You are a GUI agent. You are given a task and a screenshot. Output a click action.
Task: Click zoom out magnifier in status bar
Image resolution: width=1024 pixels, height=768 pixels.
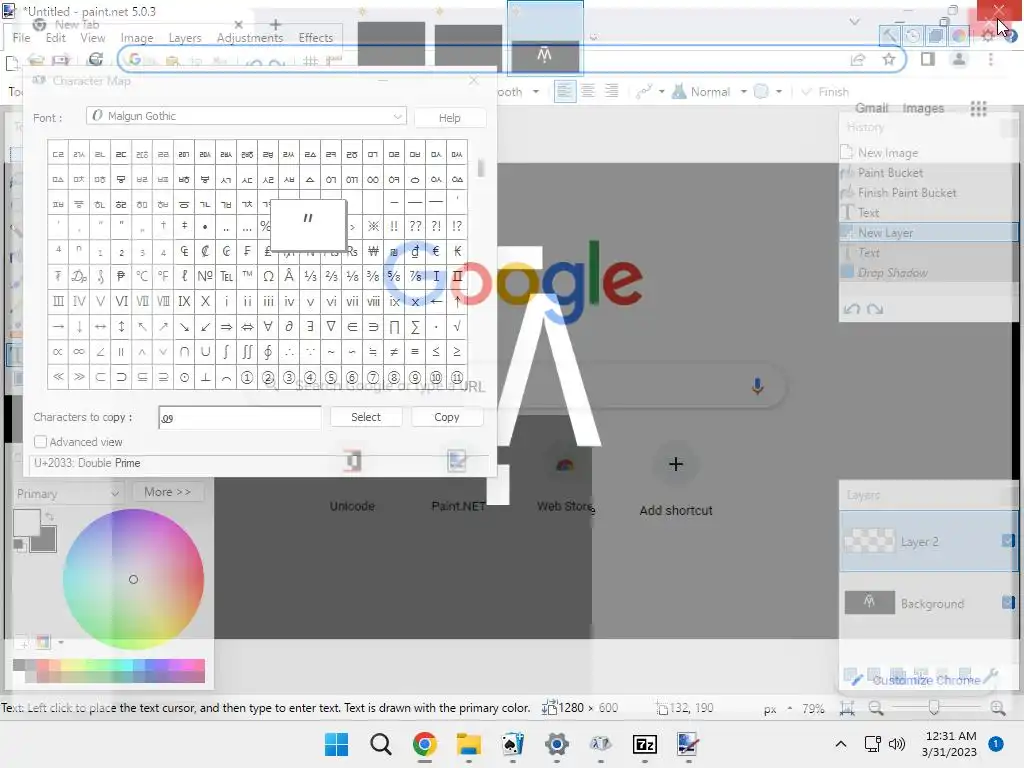(x=876, y=708)
